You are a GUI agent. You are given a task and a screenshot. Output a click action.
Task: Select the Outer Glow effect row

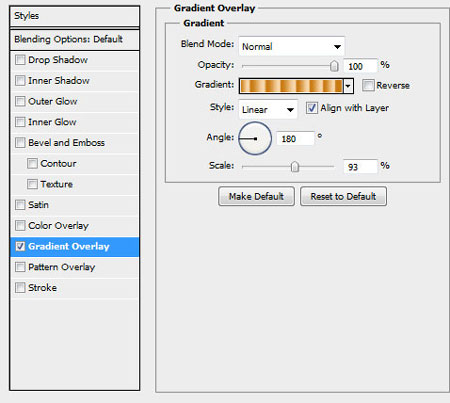pos(75,102)
